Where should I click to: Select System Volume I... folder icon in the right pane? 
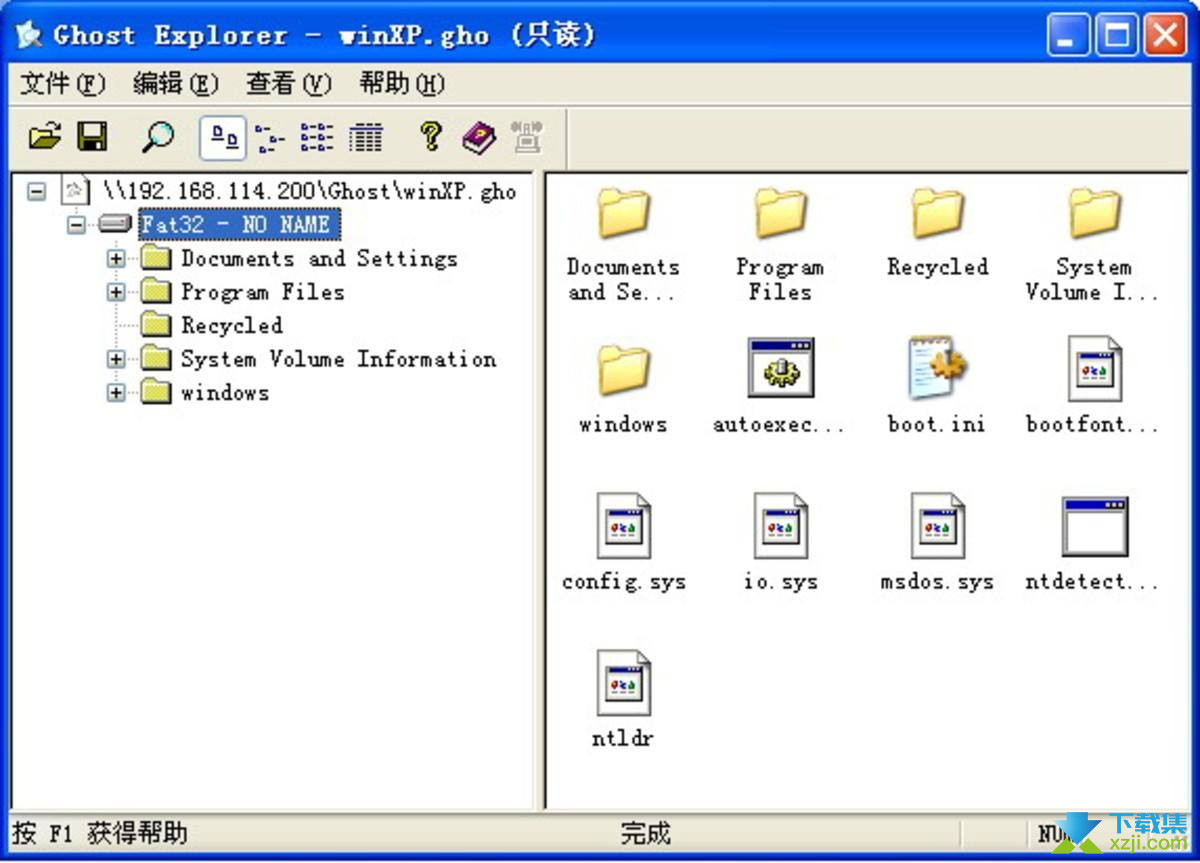[x=1094, y=213]
